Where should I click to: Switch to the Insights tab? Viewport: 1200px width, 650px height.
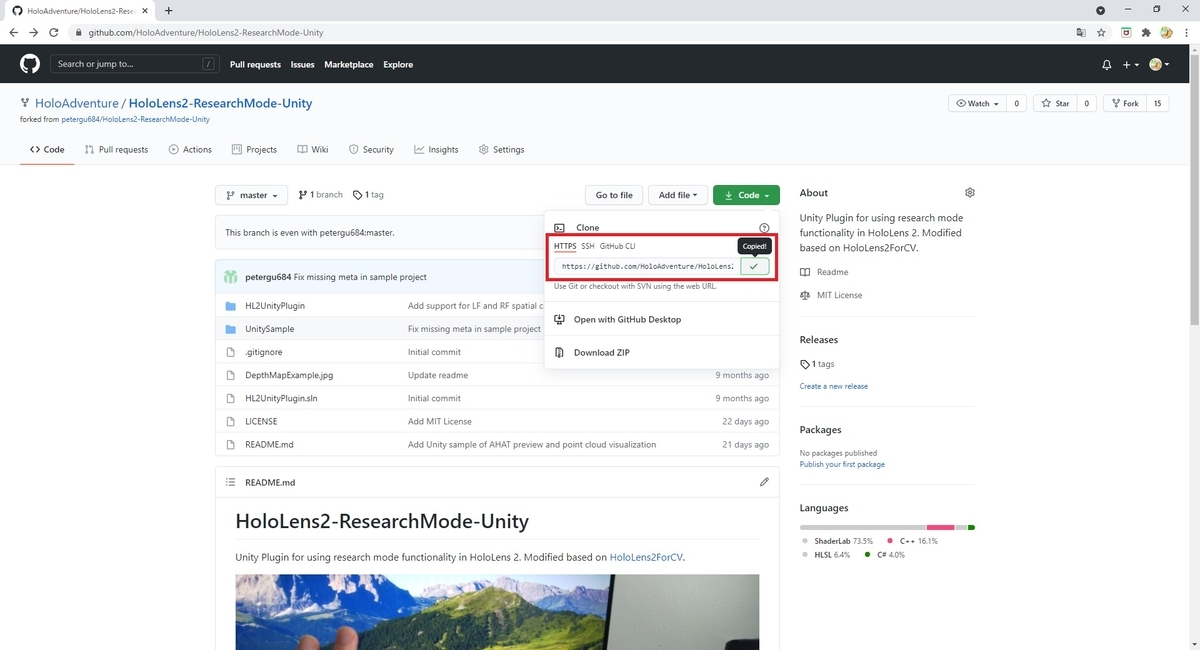(436, 149)
